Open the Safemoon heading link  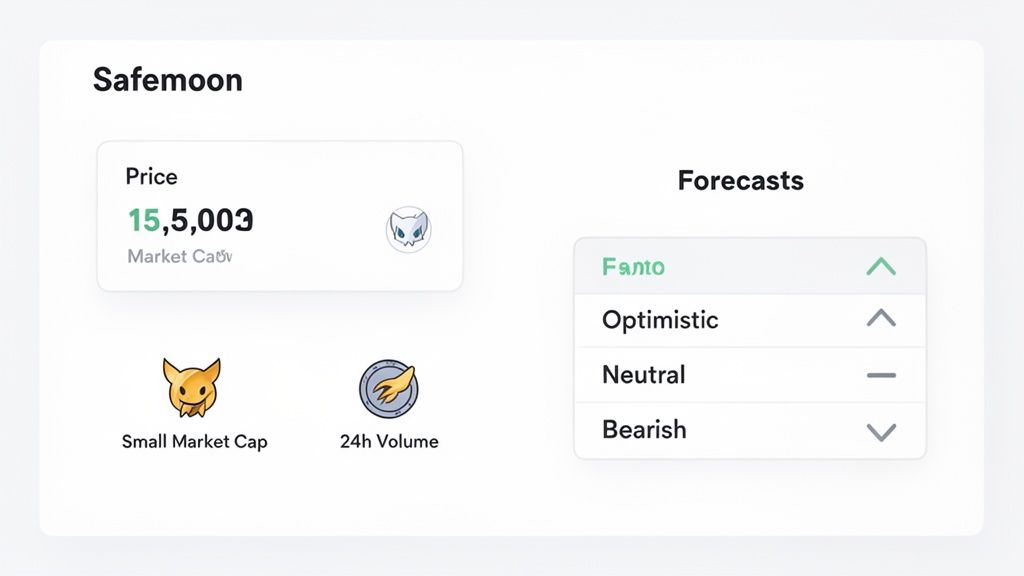click(167, 80)
